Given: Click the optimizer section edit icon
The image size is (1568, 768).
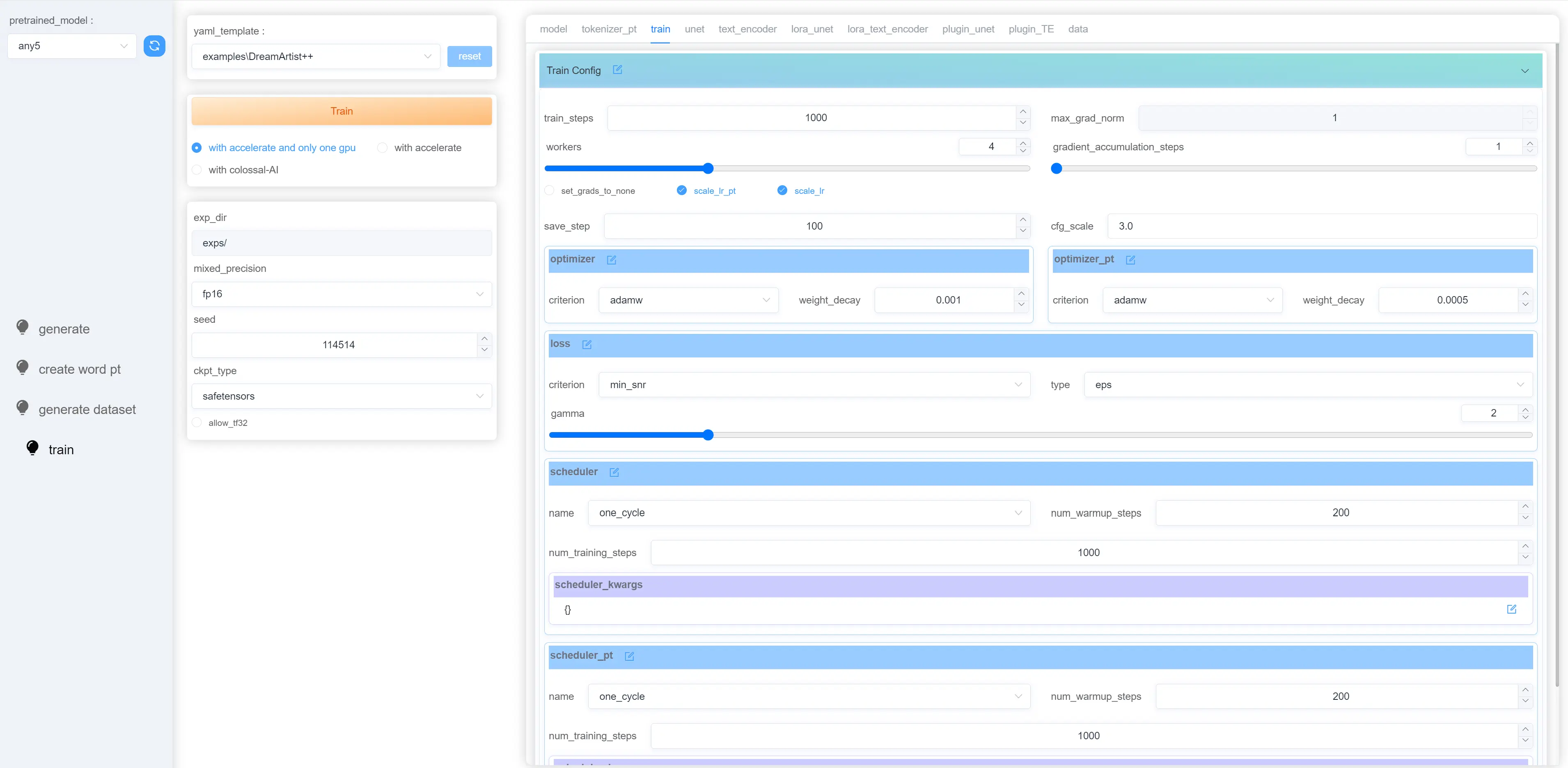Looking at the screenshot, I should pos(611,260).
